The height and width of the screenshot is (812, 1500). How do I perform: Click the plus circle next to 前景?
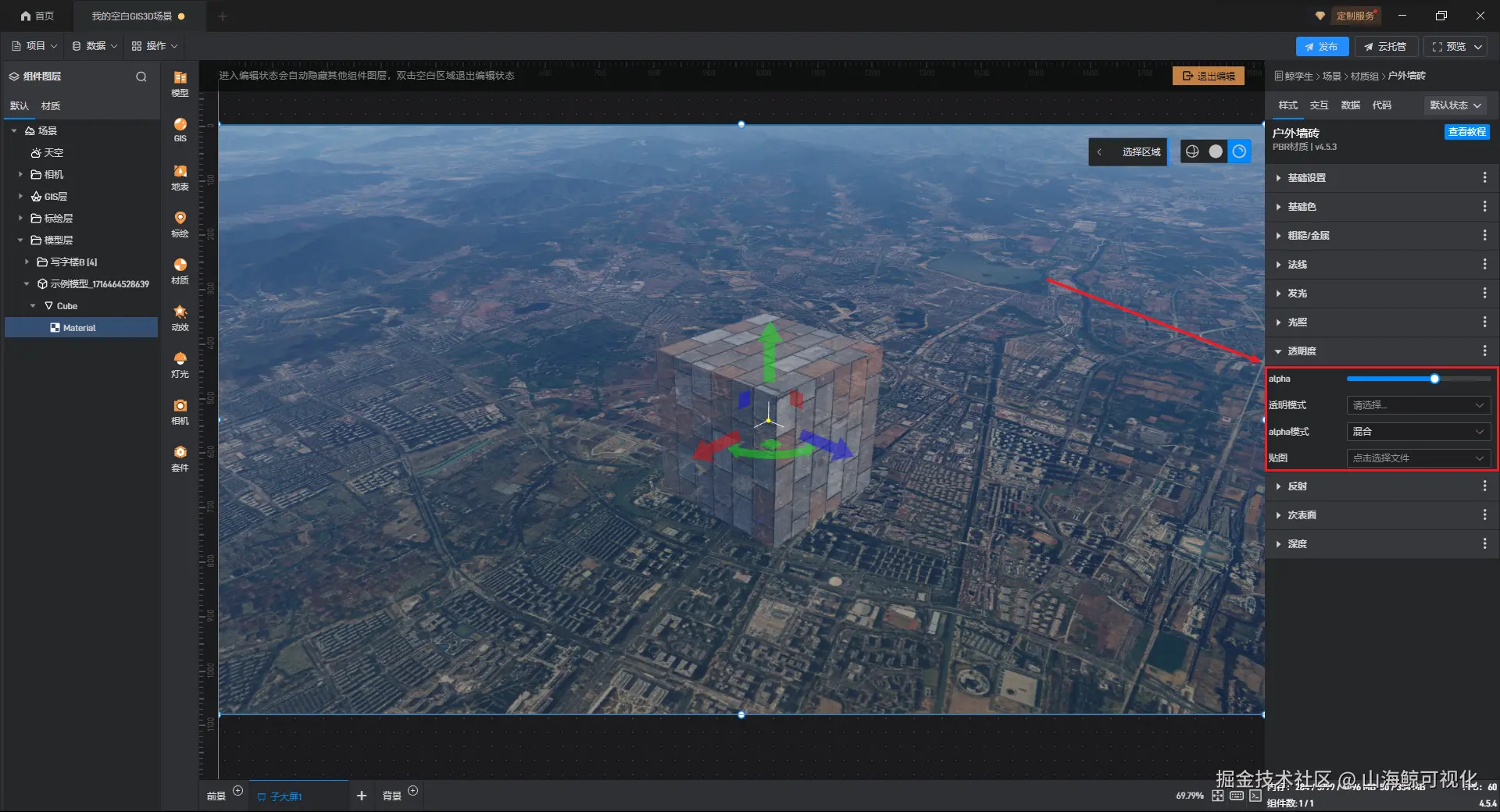pyautogui.click(x=238, y=791)
